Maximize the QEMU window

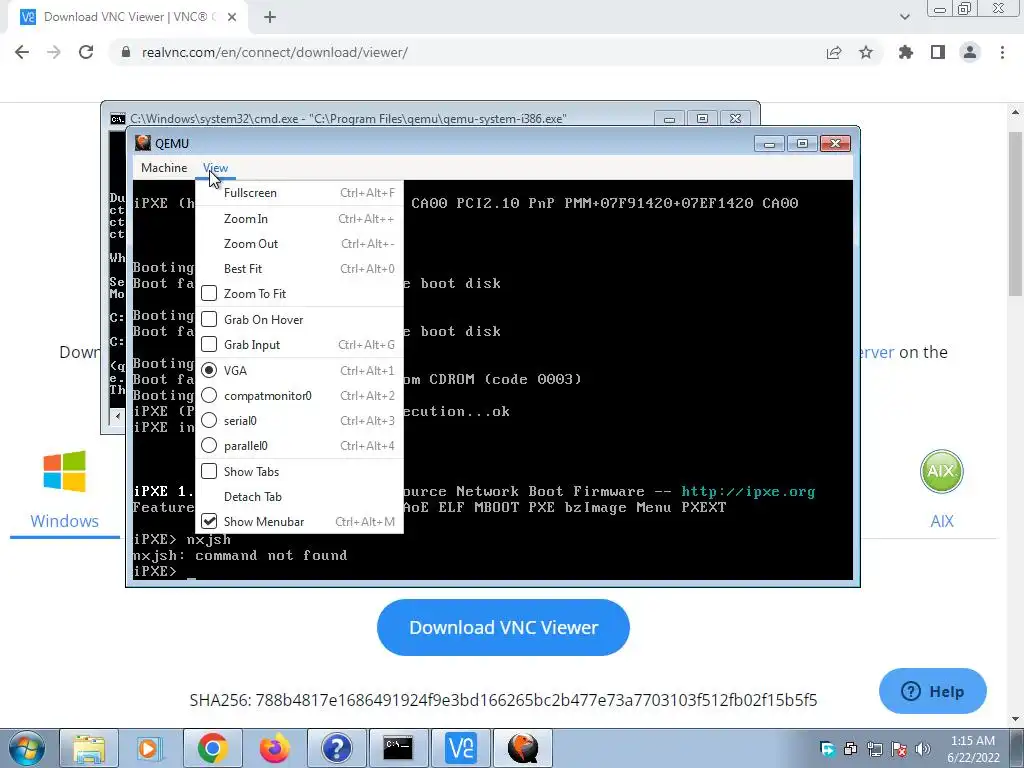(x=802, y=144)
